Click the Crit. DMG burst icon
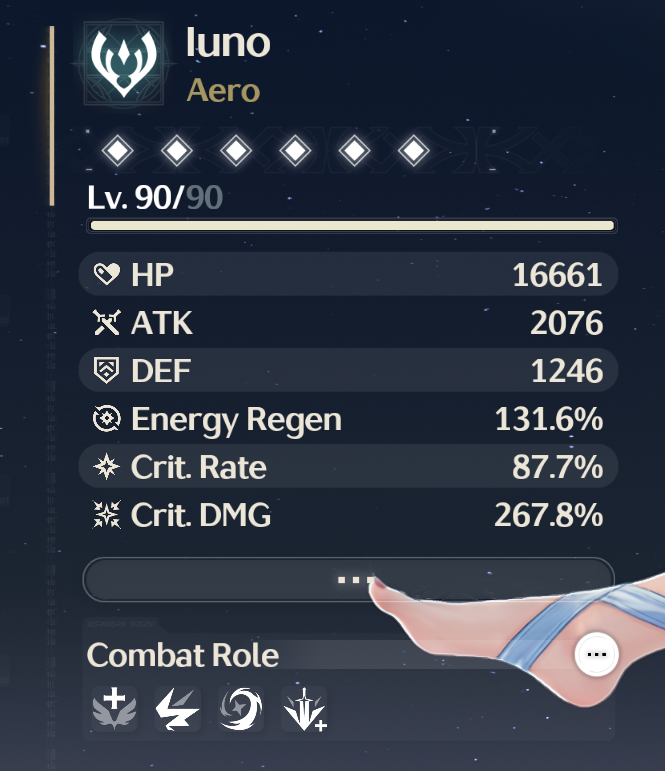Screen dimensions: 665x771 (x=105, y=516)
